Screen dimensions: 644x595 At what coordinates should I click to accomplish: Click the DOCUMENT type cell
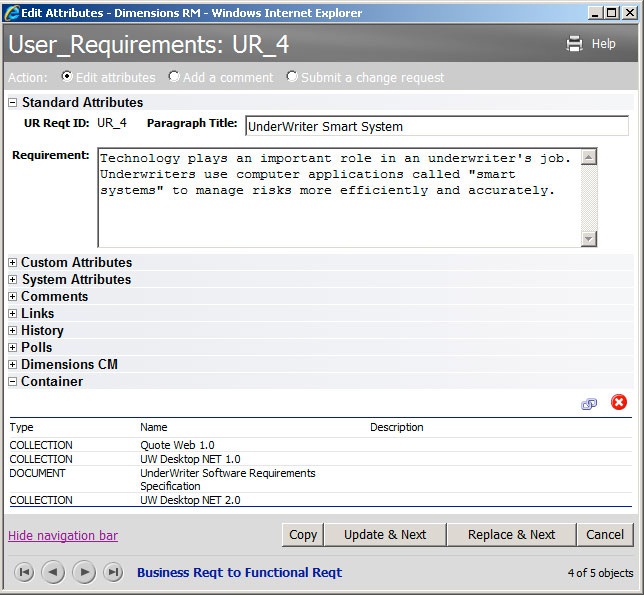click(37, 473)
